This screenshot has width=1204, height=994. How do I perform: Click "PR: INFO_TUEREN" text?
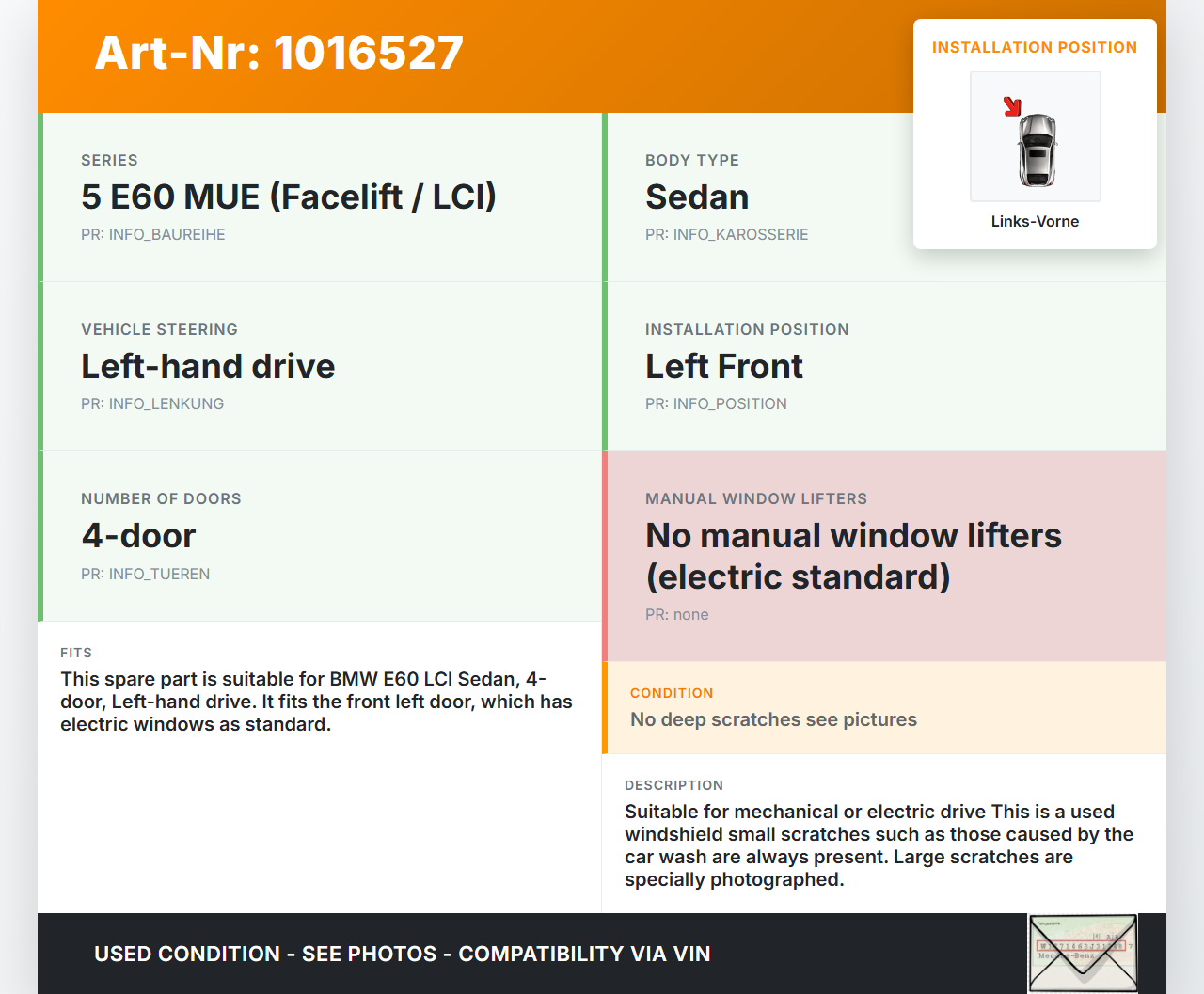(x=145, y=574)
